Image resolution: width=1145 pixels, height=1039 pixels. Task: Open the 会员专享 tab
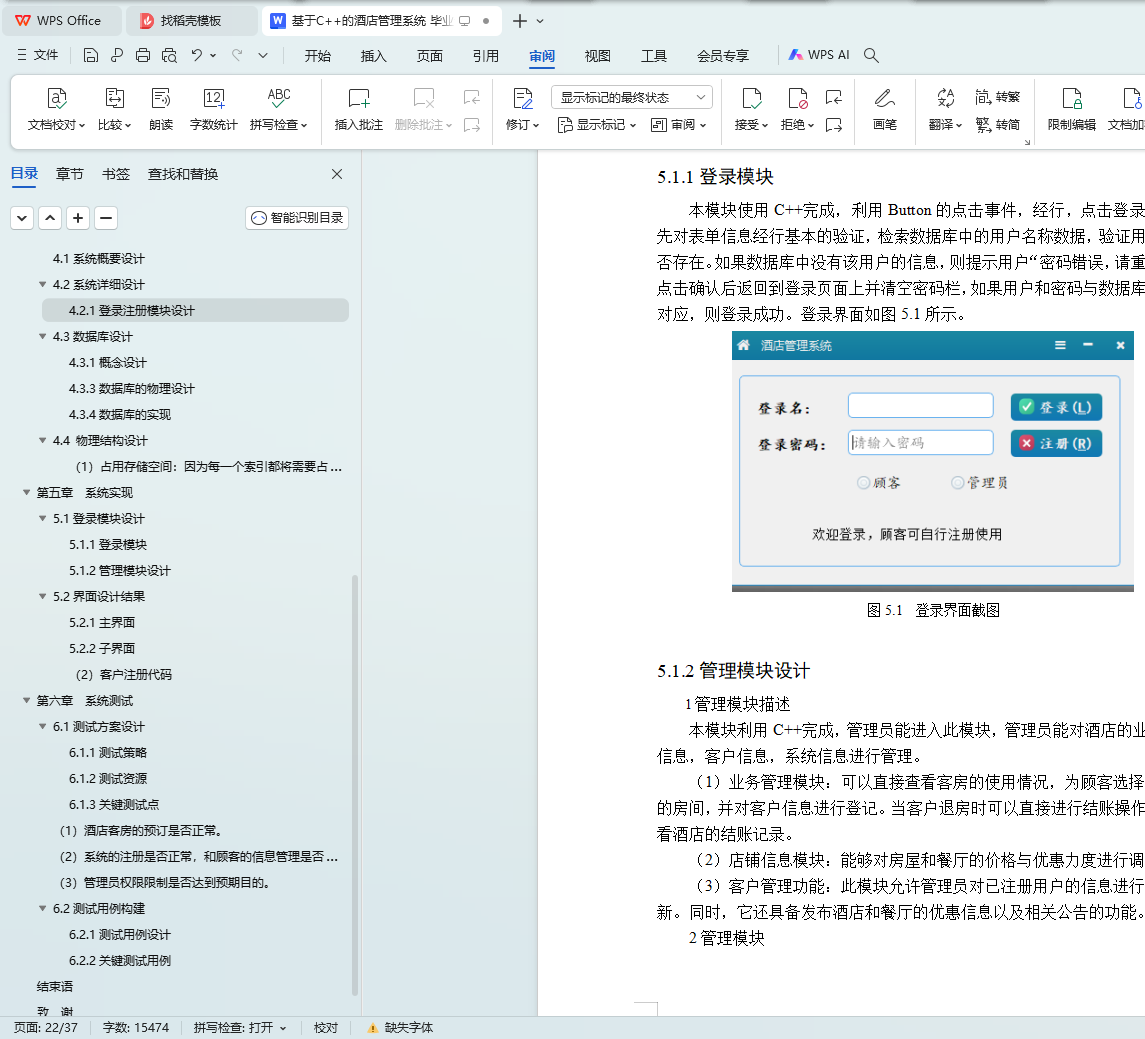click(723, 55)
